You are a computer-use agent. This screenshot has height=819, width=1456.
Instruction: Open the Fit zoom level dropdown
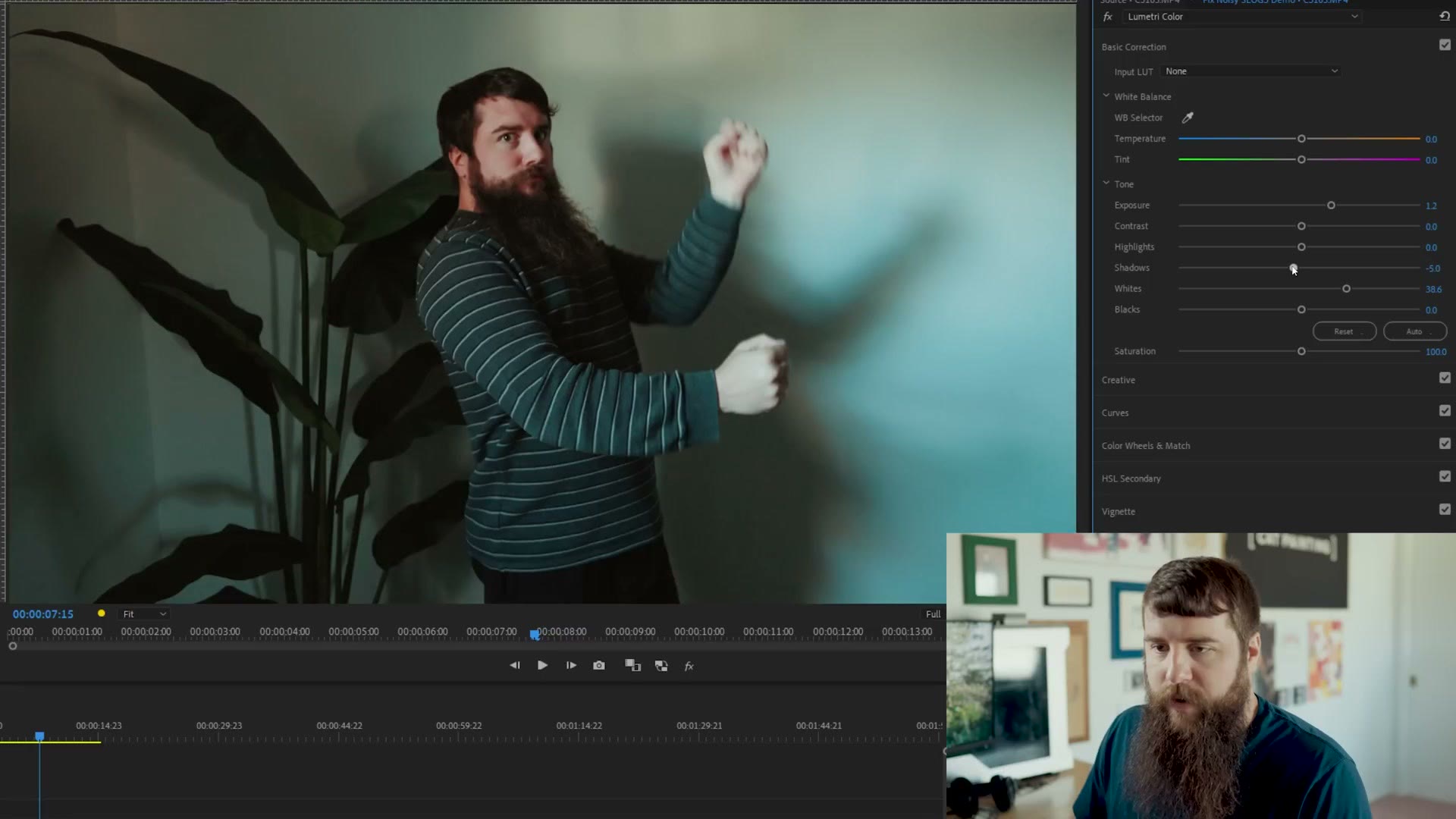(144, 614)
